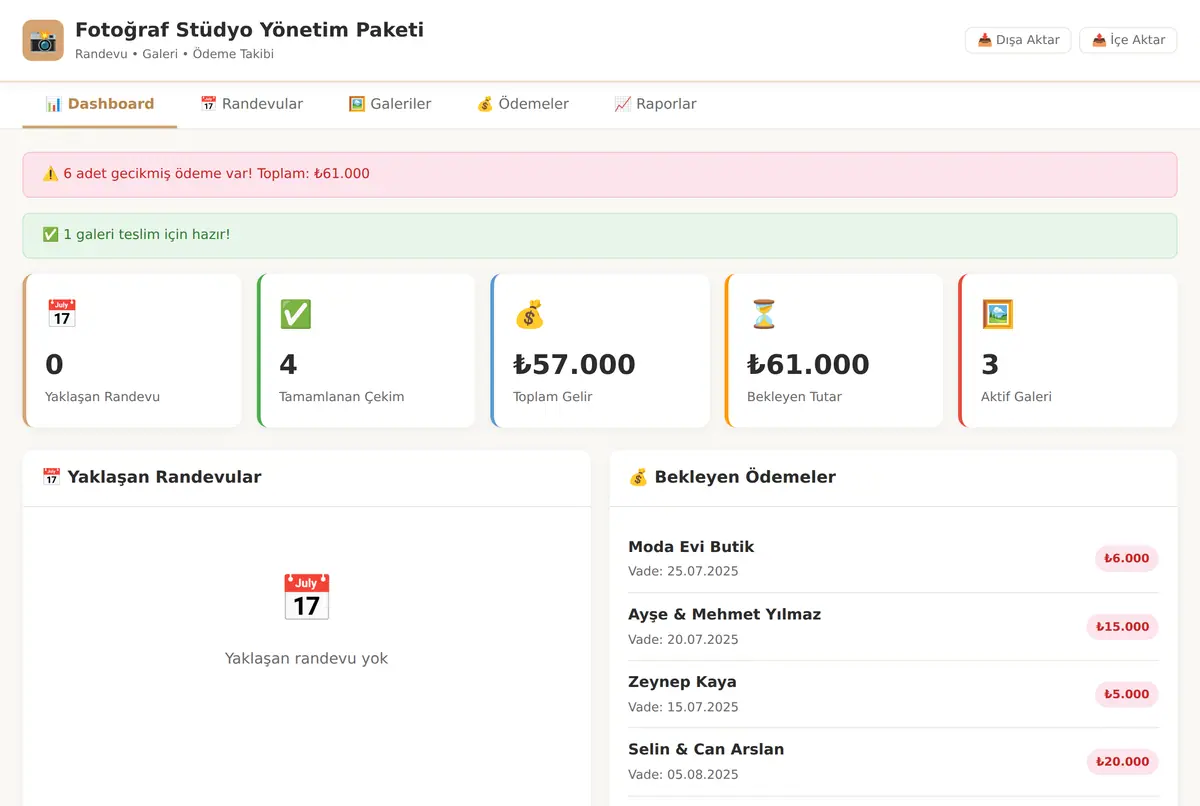
Task: Click the Dışa Aktar export button
Action: (1018, 40)
